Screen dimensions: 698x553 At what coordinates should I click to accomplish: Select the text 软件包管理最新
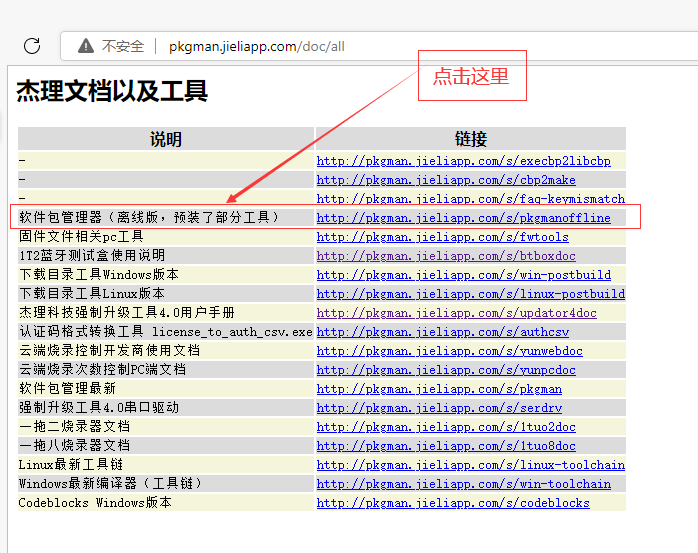[67, 389]
